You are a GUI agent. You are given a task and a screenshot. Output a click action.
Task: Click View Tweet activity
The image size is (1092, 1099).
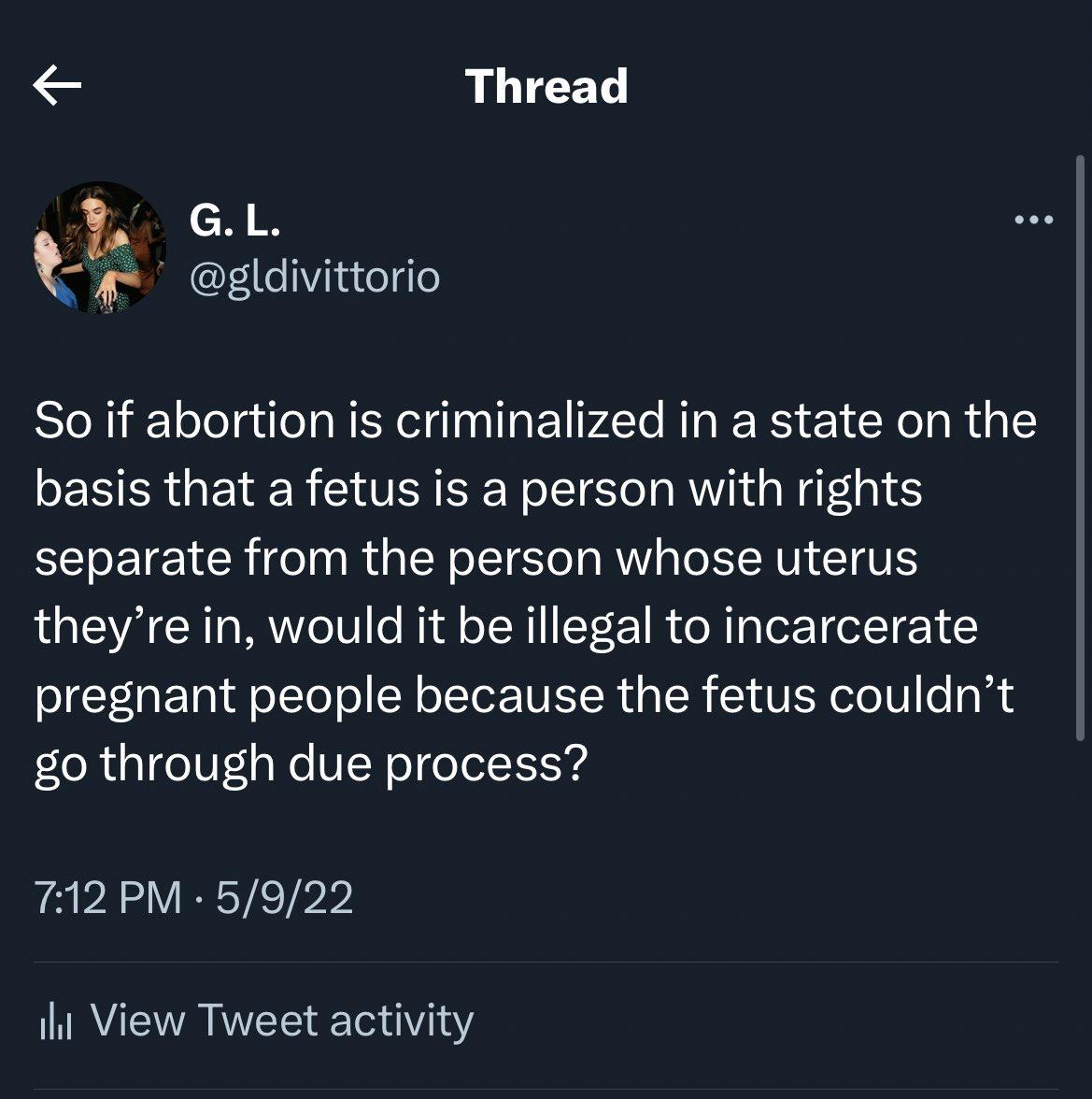(x=257, y=1020)
